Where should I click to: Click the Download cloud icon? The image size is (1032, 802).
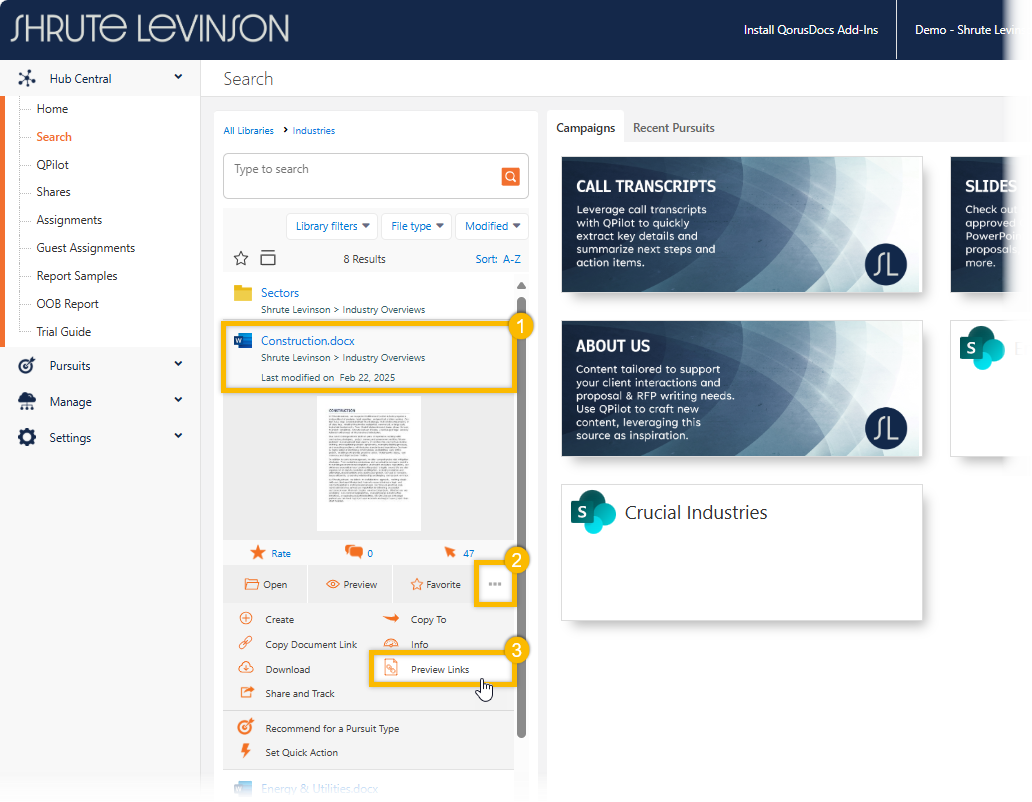(246, 669)
